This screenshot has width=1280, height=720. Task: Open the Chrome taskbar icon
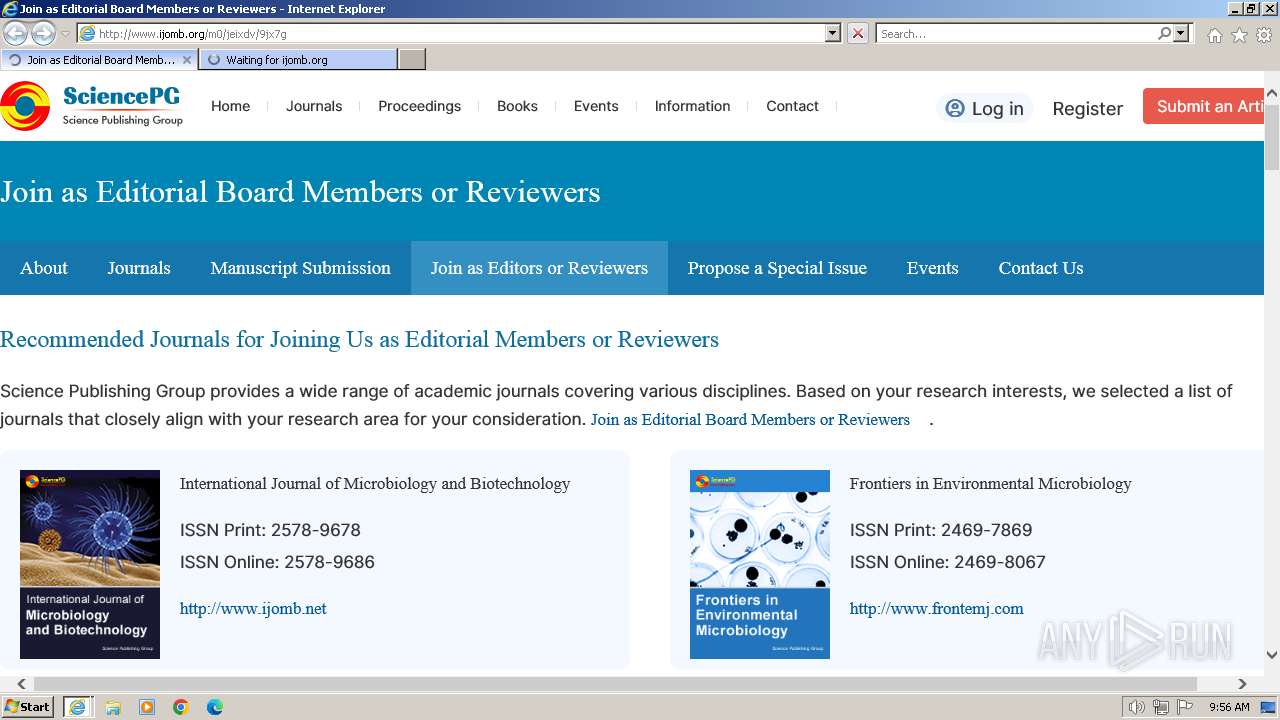181,707
